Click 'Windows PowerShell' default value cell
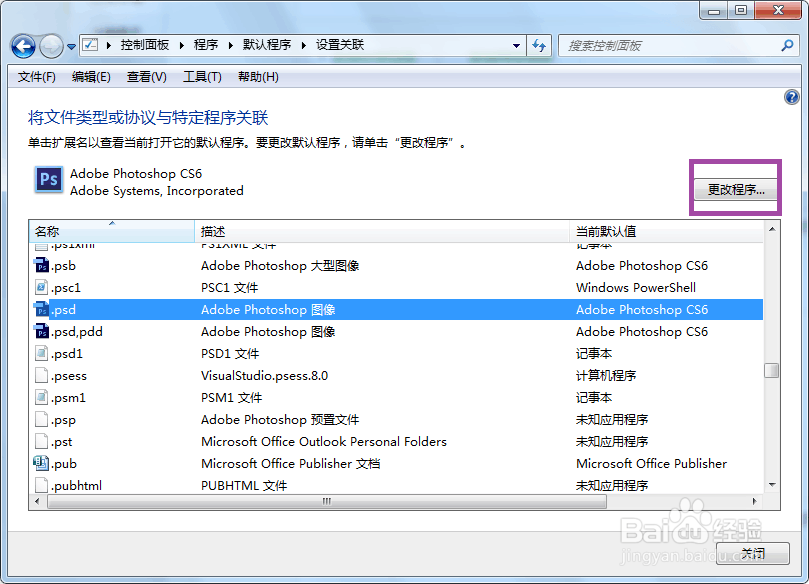 pyautogui.click(x=636, y=287)
